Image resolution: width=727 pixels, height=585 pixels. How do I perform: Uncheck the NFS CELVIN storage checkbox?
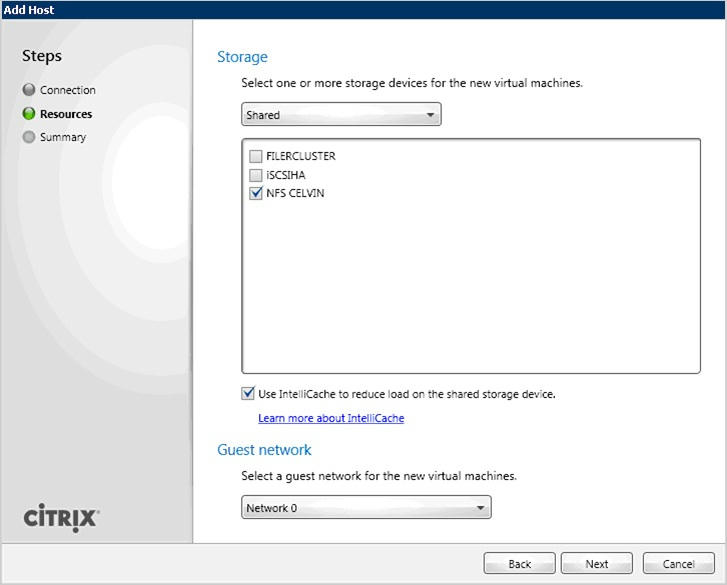255,193
